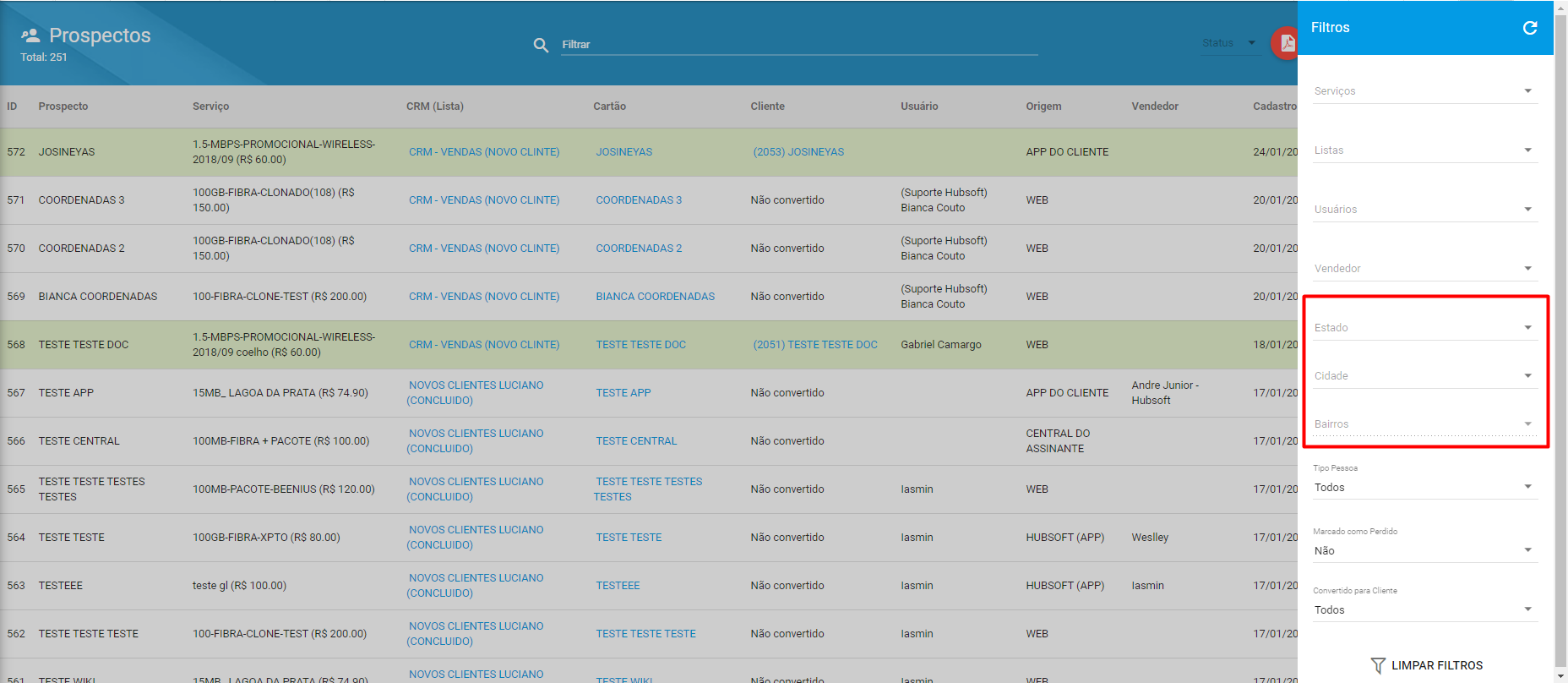Screen dimensions: 1568x683
Task: Click the search magnifier icon
Action: [541, 45]
